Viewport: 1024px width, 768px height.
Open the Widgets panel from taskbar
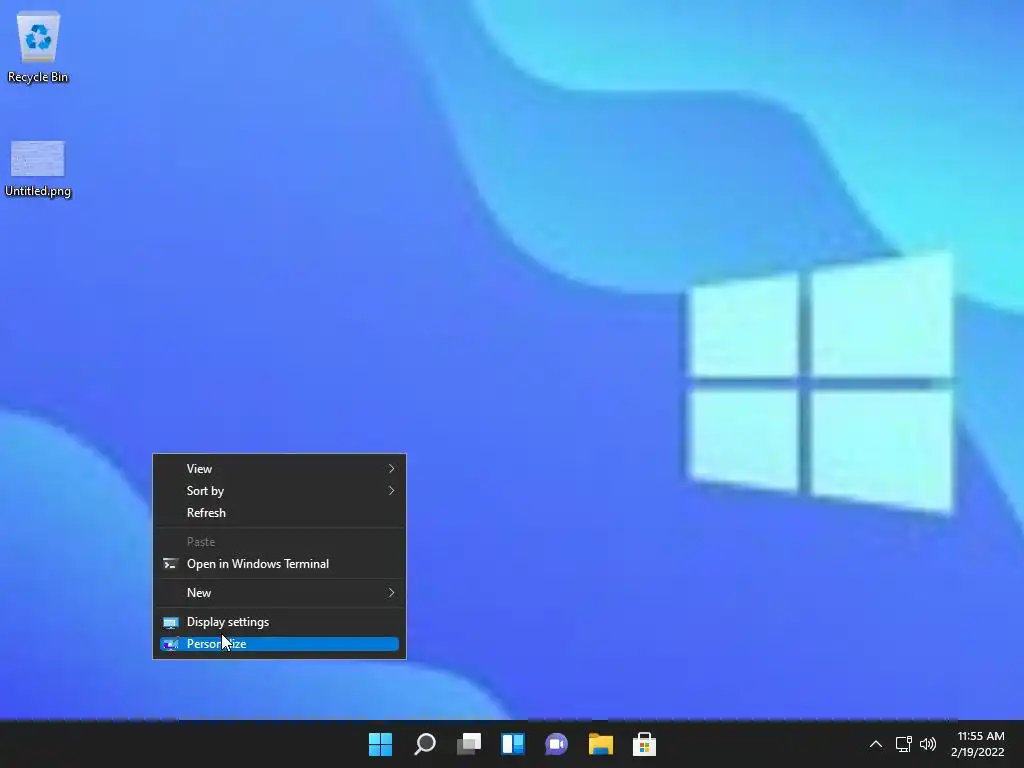pos(513,744)
